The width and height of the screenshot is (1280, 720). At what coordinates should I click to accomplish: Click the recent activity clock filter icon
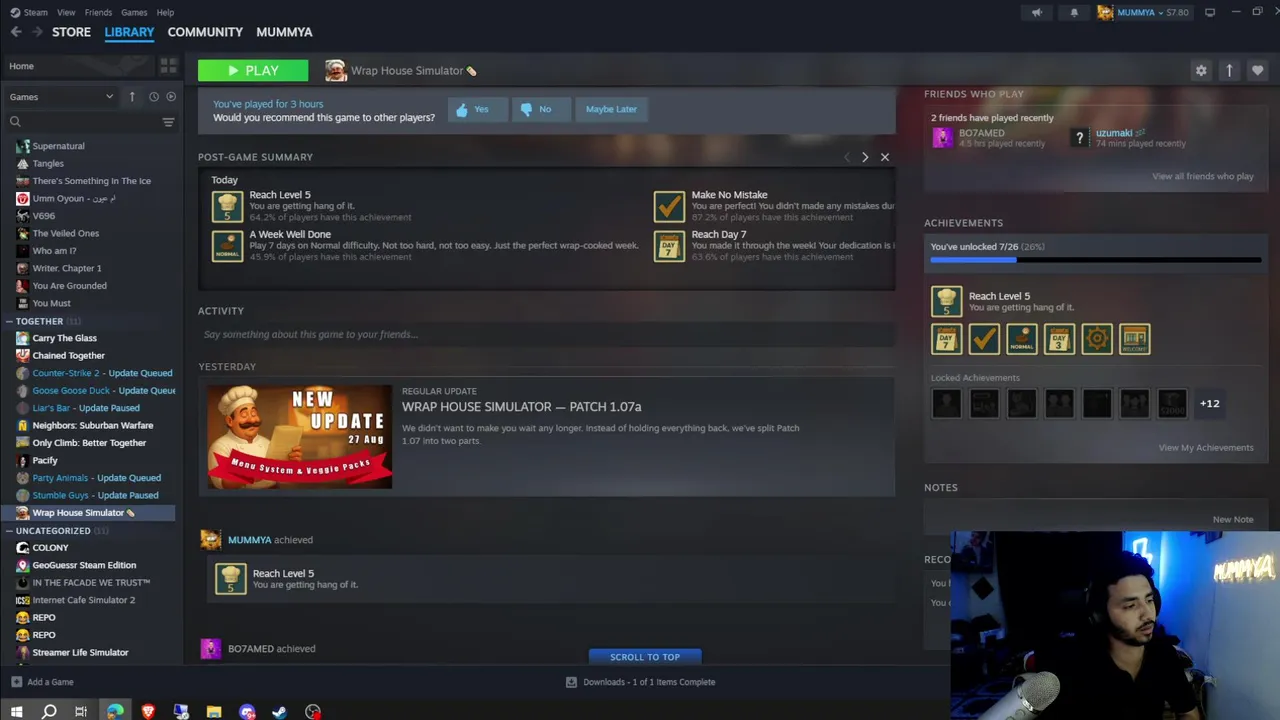[x=153, y=97]
